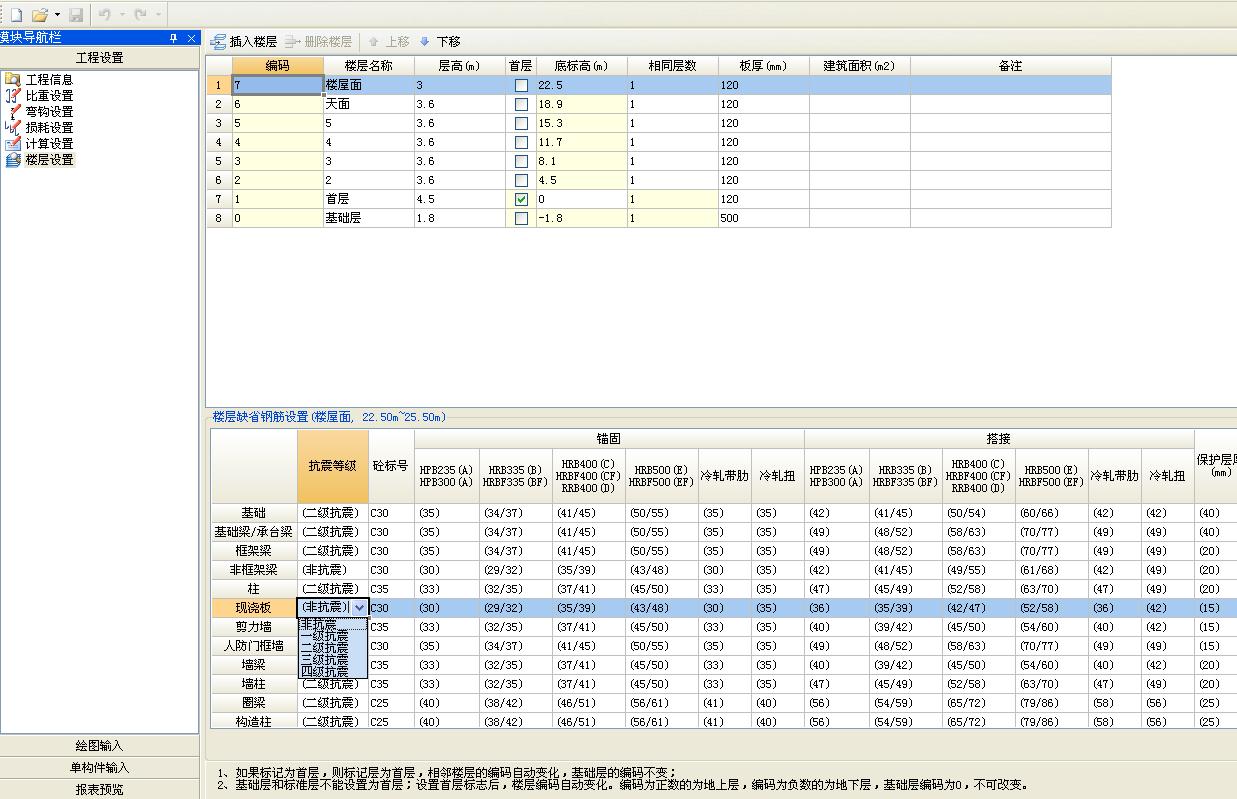Click the 砼标号 column header
1237x799 pixels.
(x=391, y=466)
